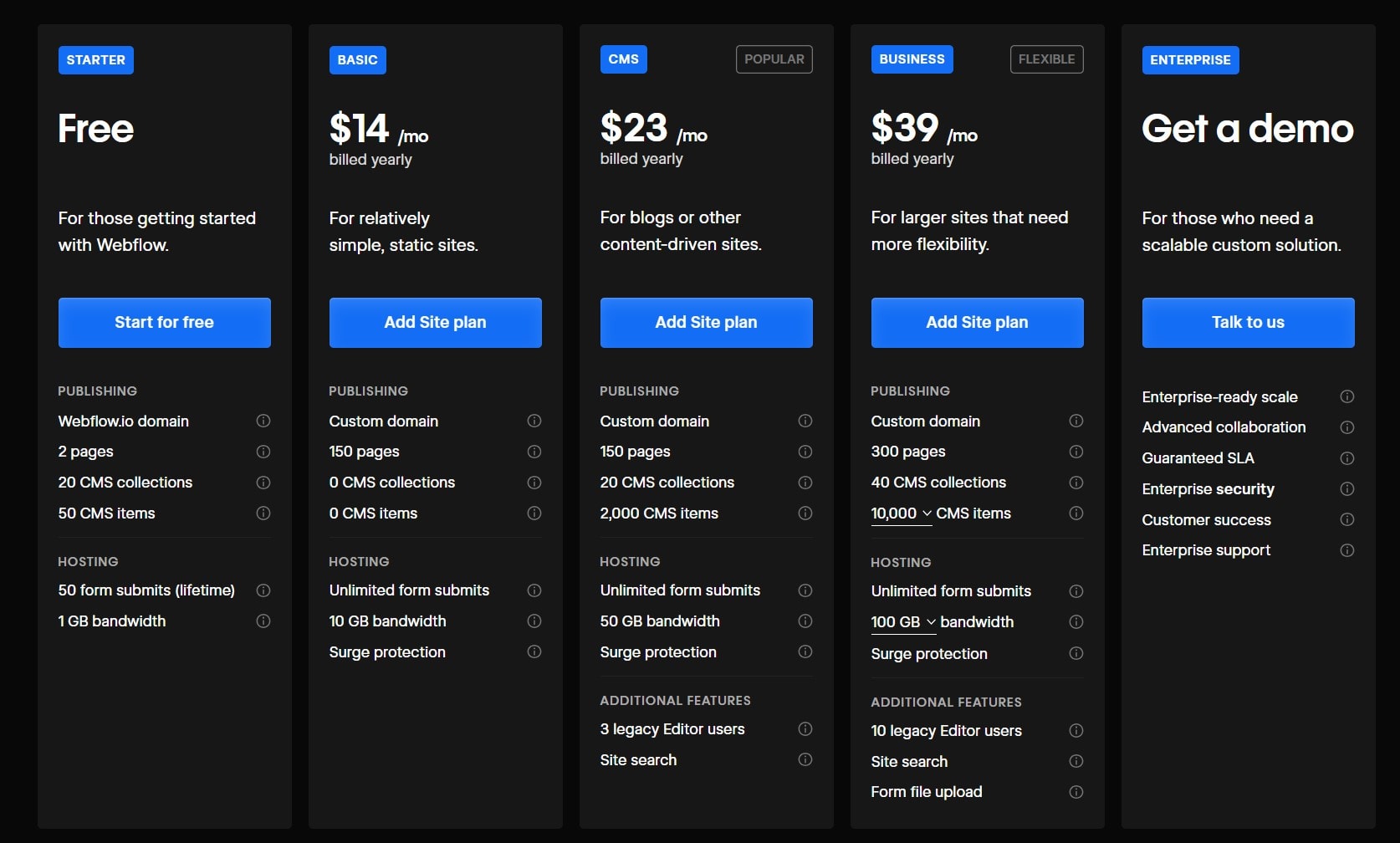Open info icon for CMS plan Site search
This screenshot has width=1400, height=843.
pyautogui.click(x=805, y=759)
